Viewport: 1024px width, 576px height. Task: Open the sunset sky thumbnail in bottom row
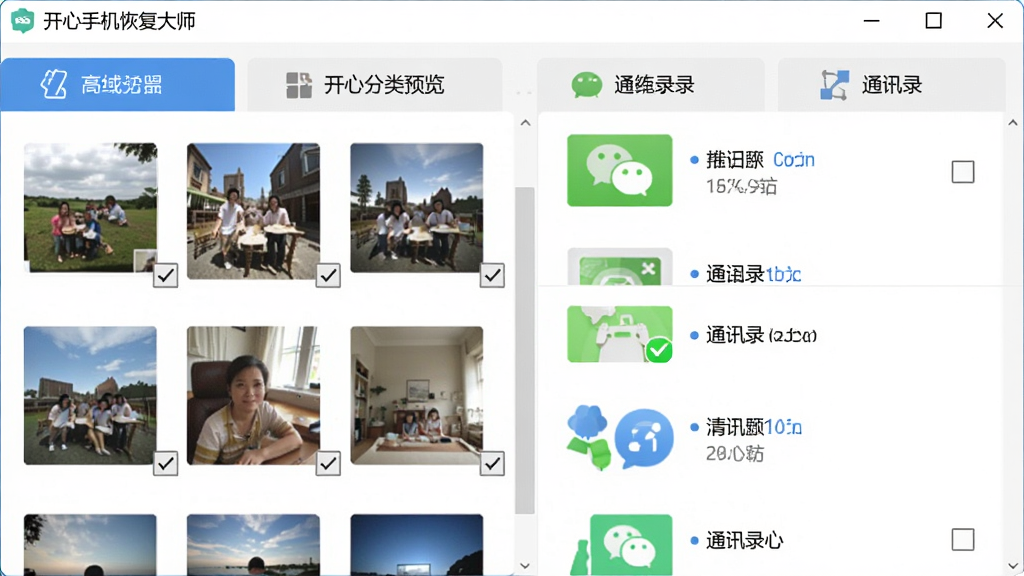point(90,545)
